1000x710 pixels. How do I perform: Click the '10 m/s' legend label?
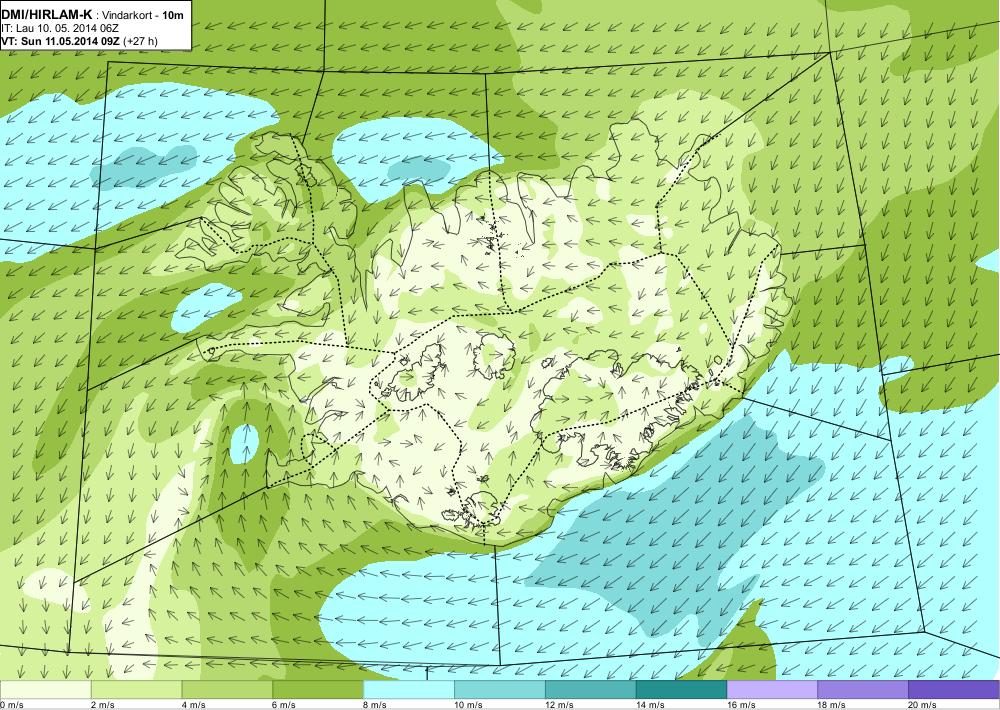[469, 705]
